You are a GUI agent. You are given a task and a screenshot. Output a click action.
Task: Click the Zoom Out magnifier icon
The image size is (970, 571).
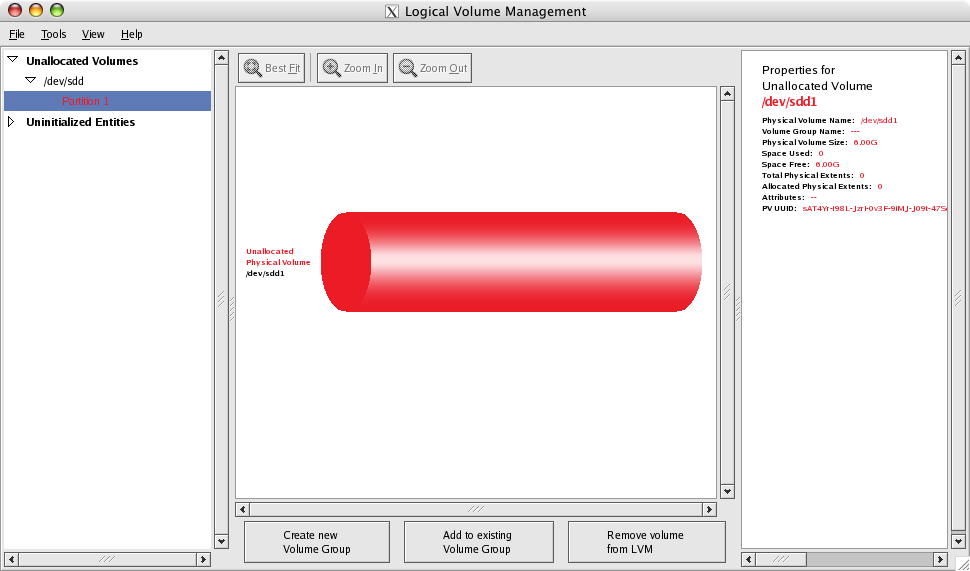point(407,68)
